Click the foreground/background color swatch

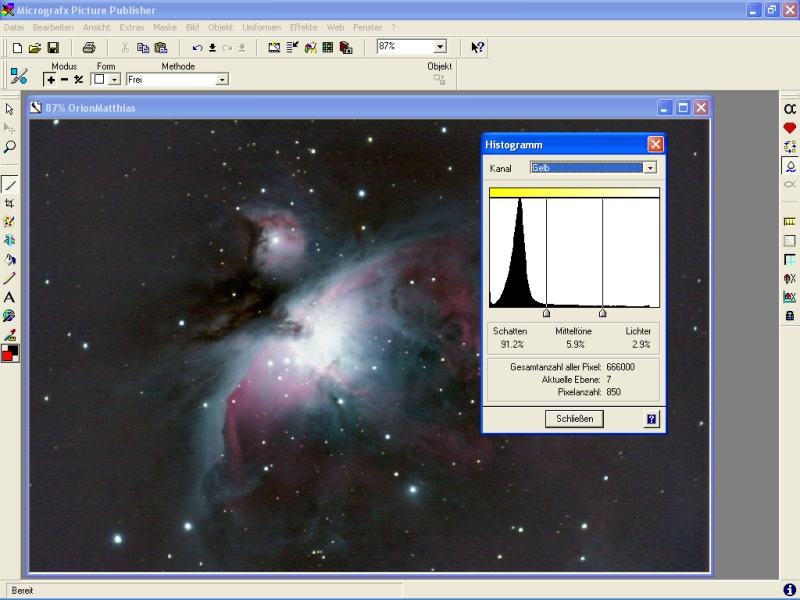coord(10,353)
